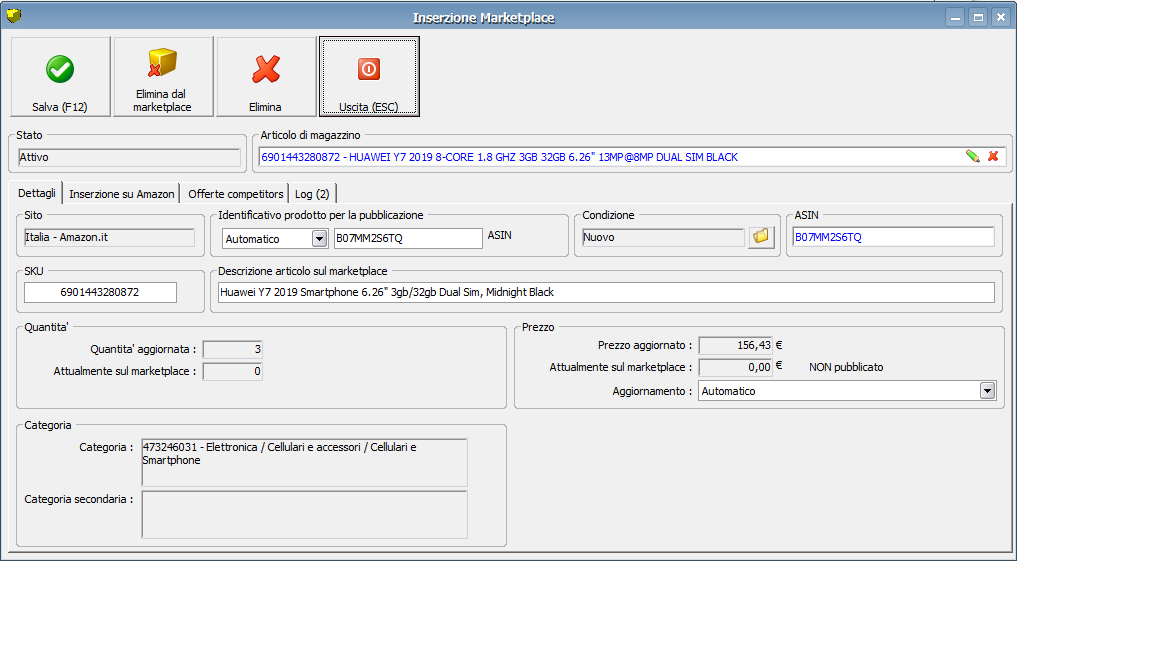The width and height of the screenshot is (1152, 648).
Task: Click the Salva (F12) green checkmark button
Action: coord(60,76)
